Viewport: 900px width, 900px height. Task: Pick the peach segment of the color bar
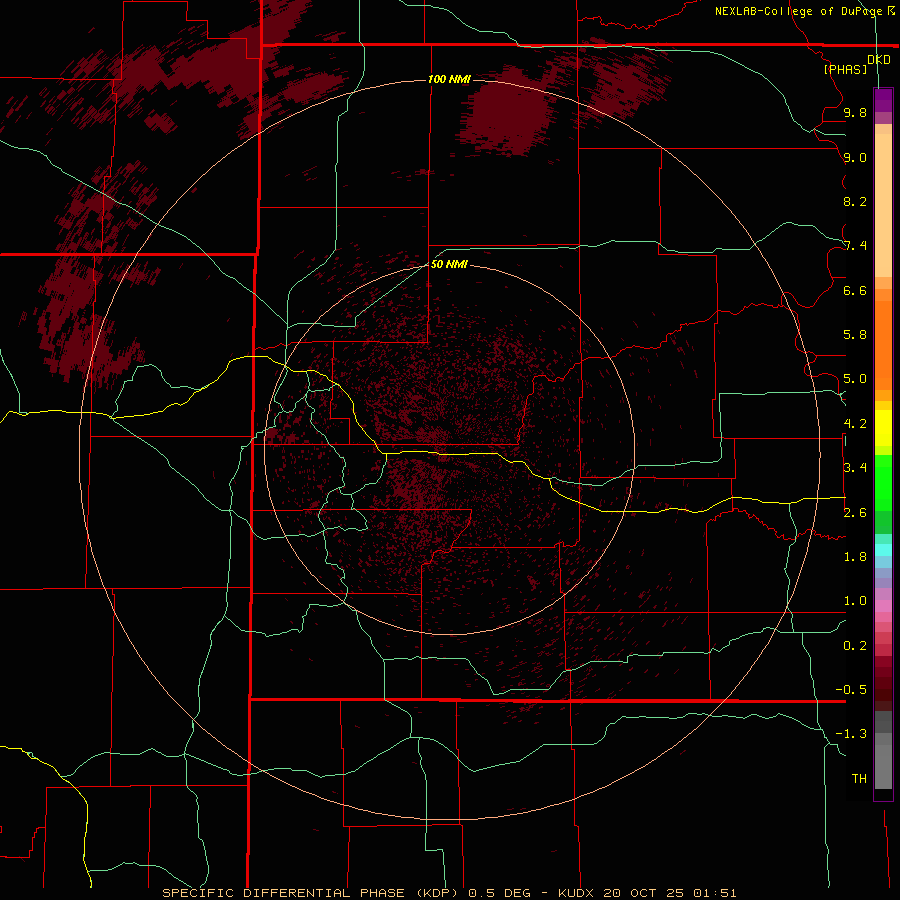coord(883,205)
